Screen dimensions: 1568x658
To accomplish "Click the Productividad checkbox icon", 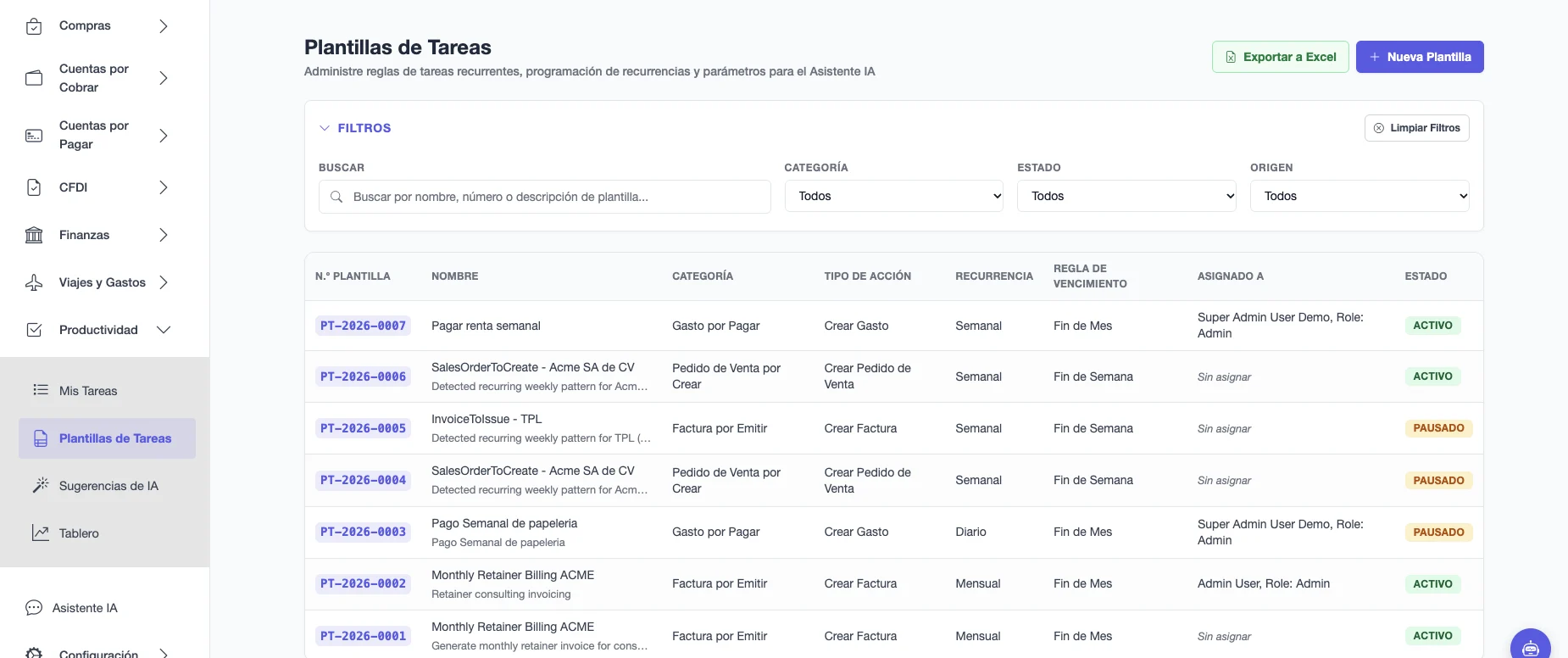I will pyautogui.click(x=34, y=330).
